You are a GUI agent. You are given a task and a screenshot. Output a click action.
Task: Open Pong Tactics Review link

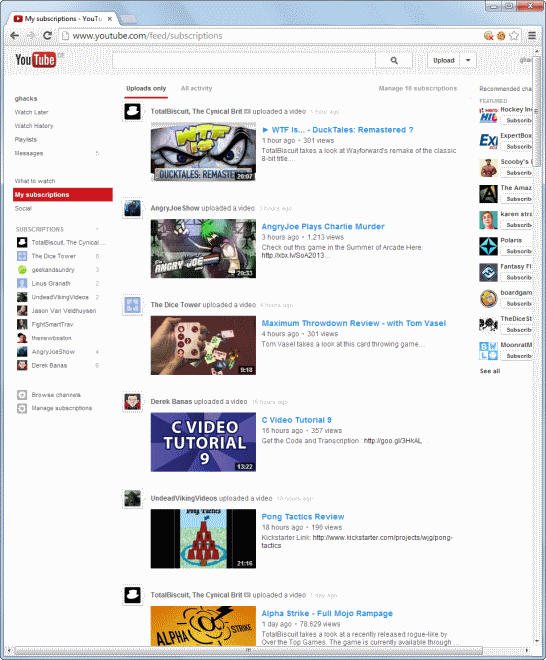pos(303,517)
